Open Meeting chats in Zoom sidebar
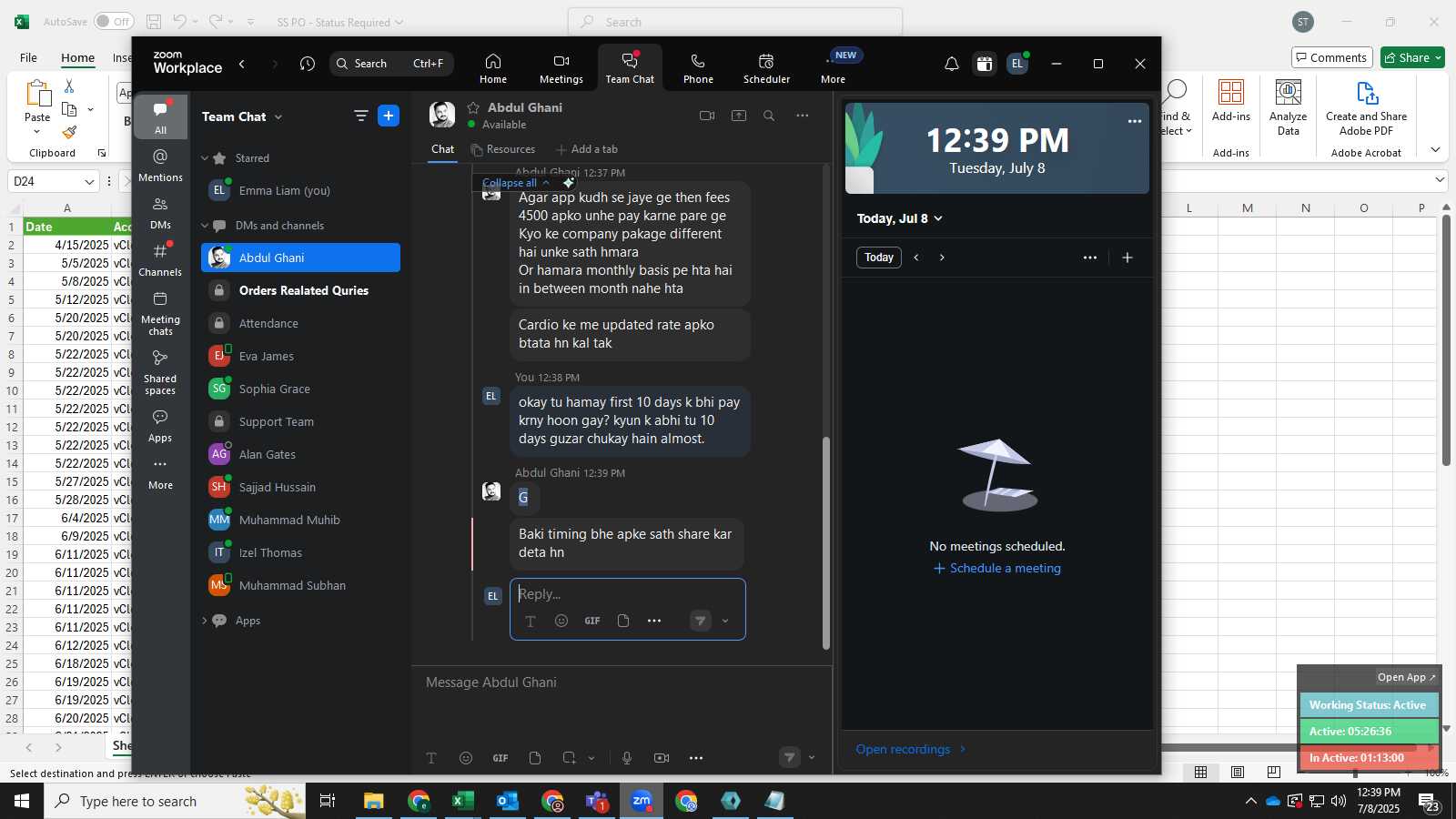Screen dimensions: 1456x819 [160, 313]
